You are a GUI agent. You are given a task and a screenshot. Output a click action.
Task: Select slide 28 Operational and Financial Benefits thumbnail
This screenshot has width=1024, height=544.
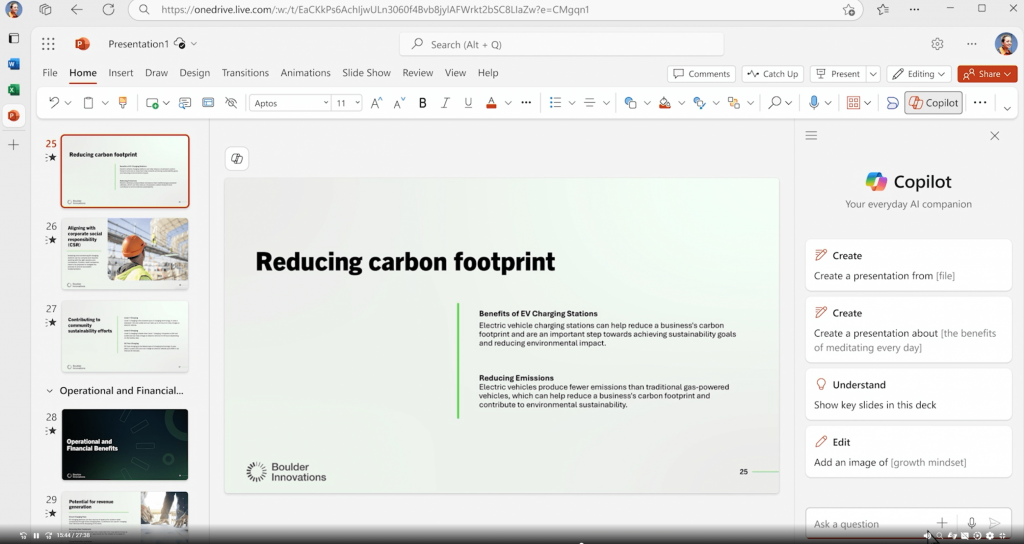pyautogui.click(x=125, y=444)
